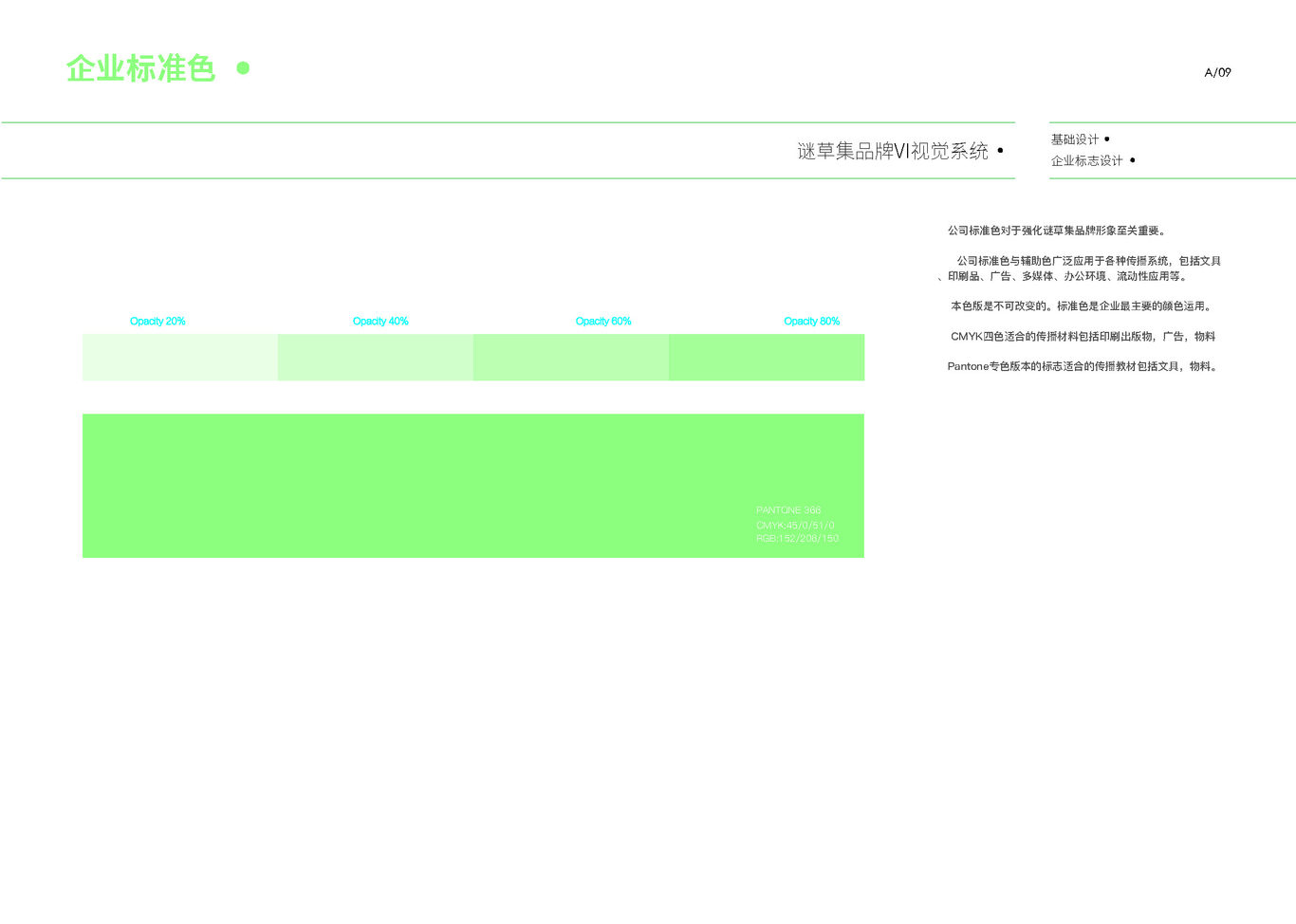Click the 谜草集品牌VI视觉系统 heading

[893, 151]
